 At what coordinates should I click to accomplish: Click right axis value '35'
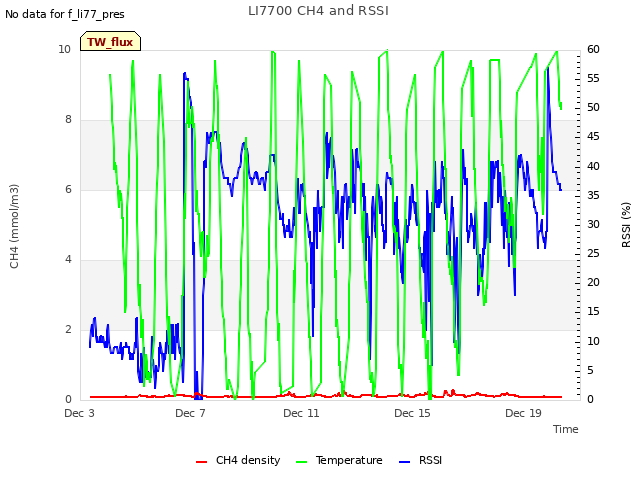coord(593,196)
